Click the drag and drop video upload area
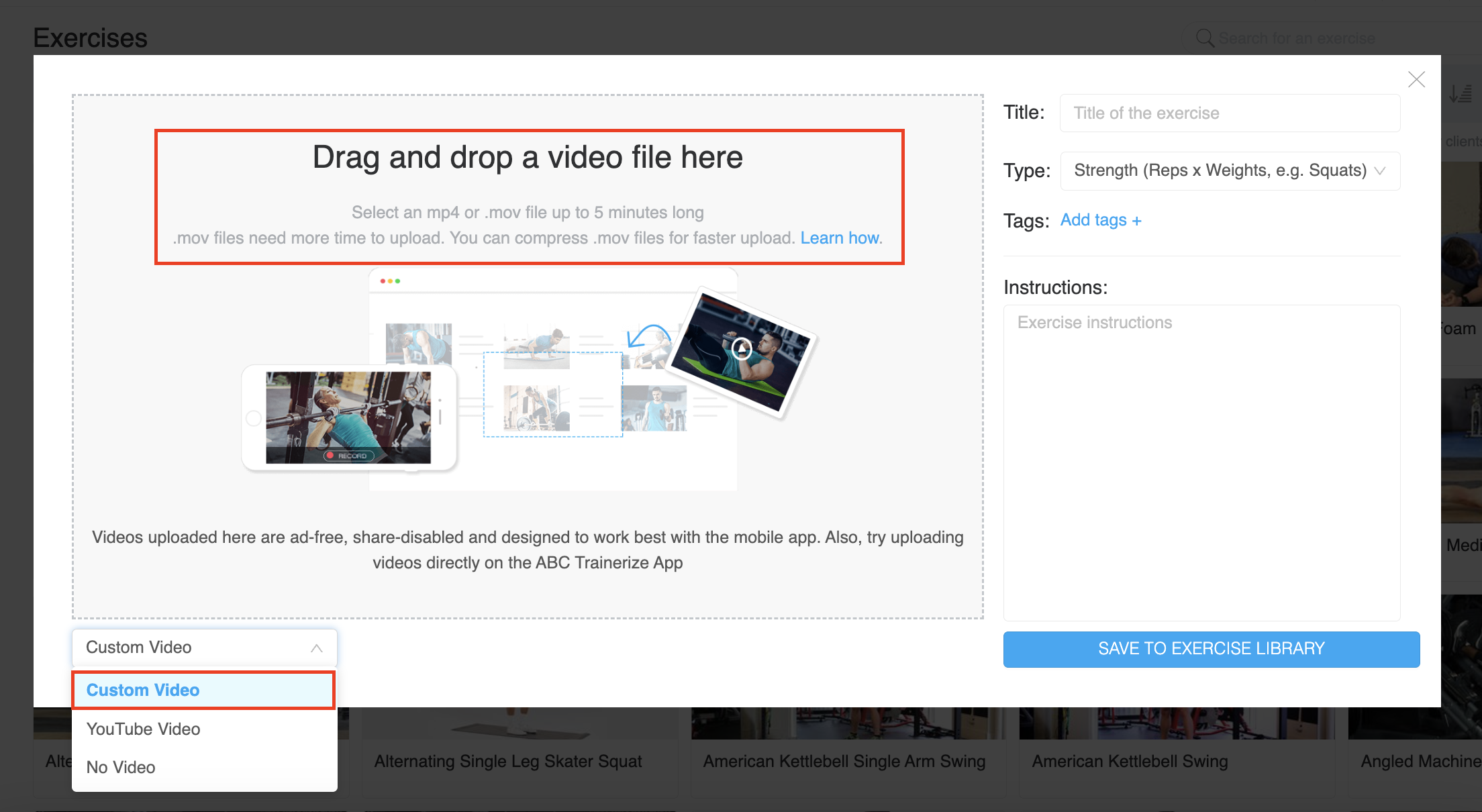The height and width of the screenshot is (812, 1482). tap(527, 197)
